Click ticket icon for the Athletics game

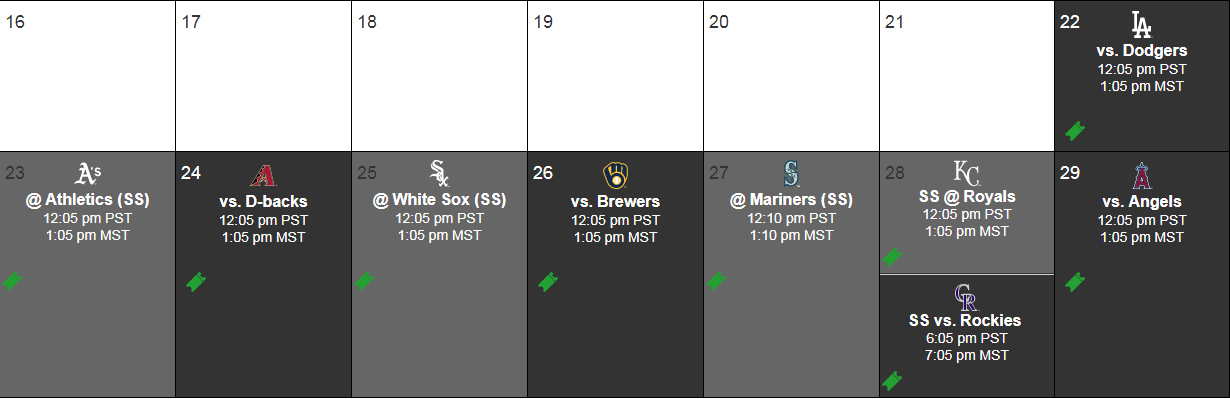(12, 281)
